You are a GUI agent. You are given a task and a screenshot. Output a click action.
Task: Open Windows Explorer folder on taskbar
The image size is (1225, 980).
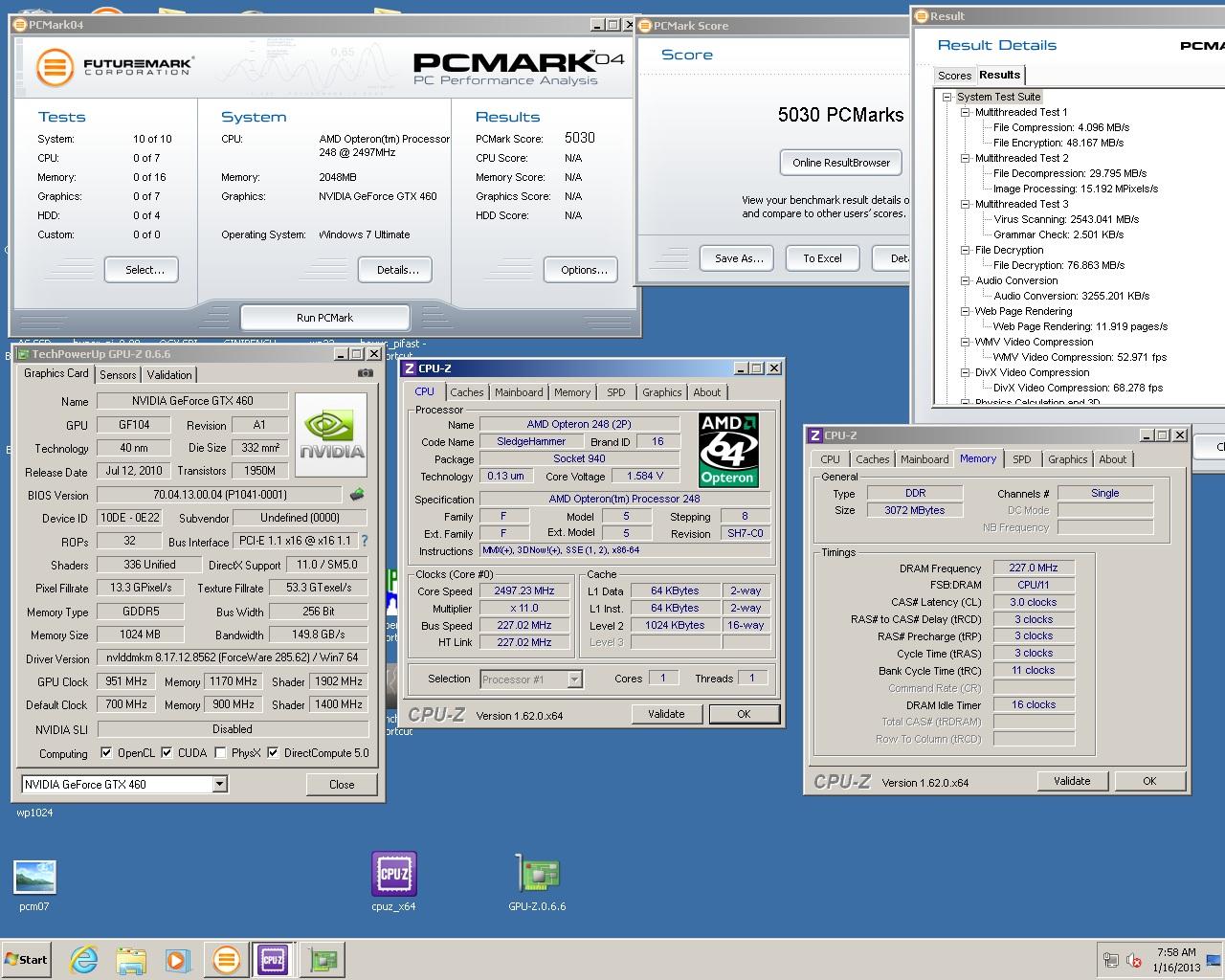(x=131, y=960)
